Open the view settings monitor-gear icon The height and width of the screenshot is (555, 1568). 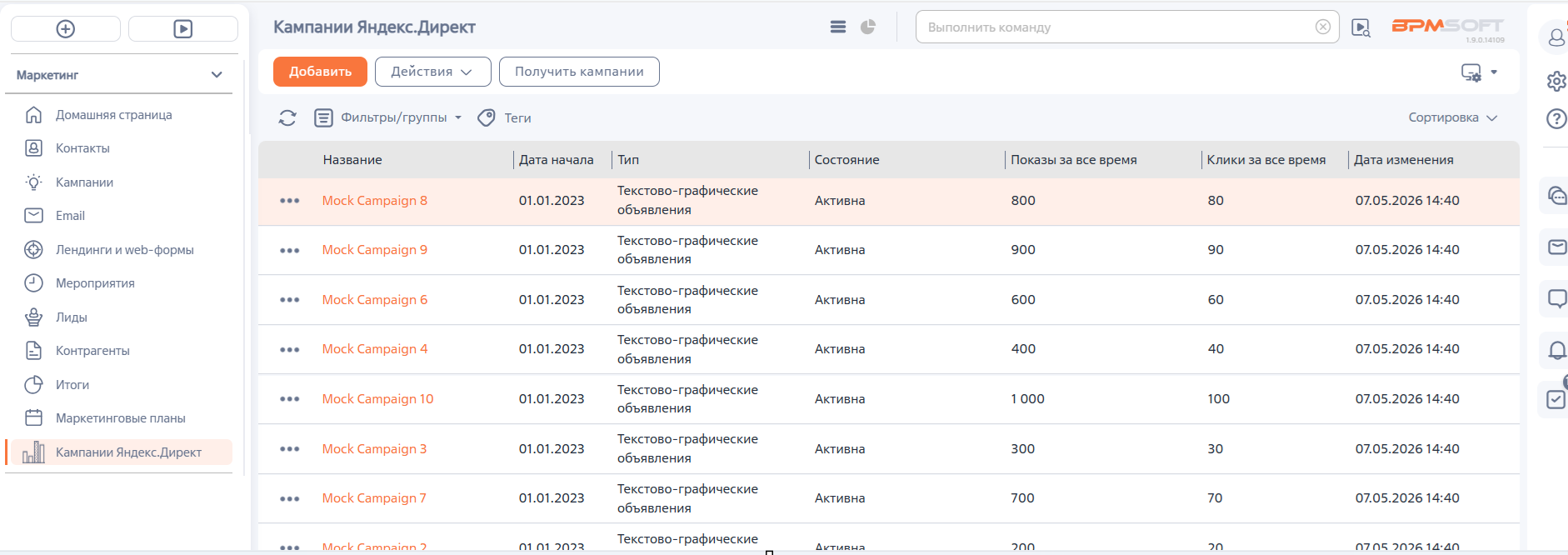click(1471, 72)
